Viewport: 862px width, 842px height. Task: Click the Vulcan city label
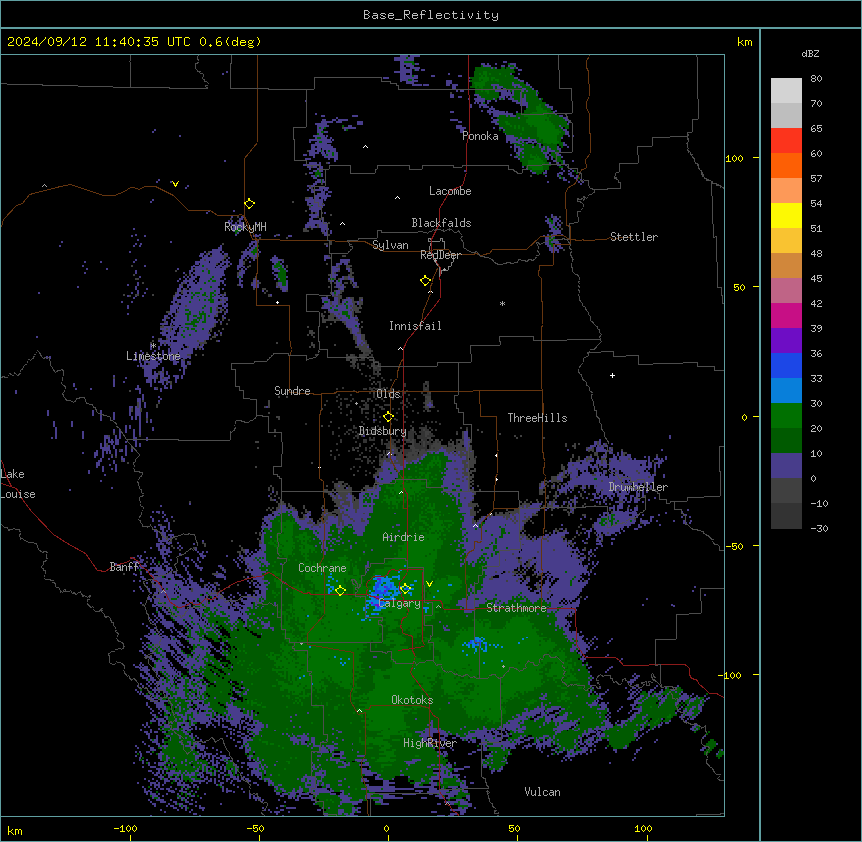[x=543, y=792]
